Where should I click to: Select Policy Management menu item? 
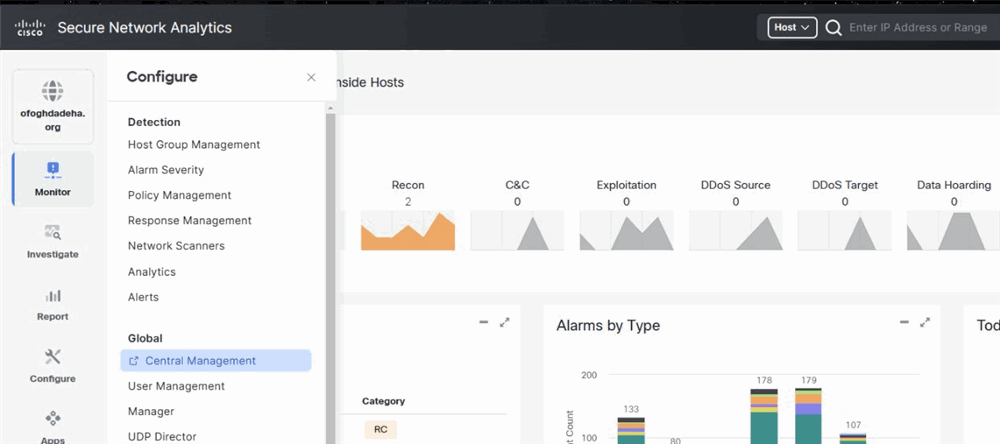179,195
